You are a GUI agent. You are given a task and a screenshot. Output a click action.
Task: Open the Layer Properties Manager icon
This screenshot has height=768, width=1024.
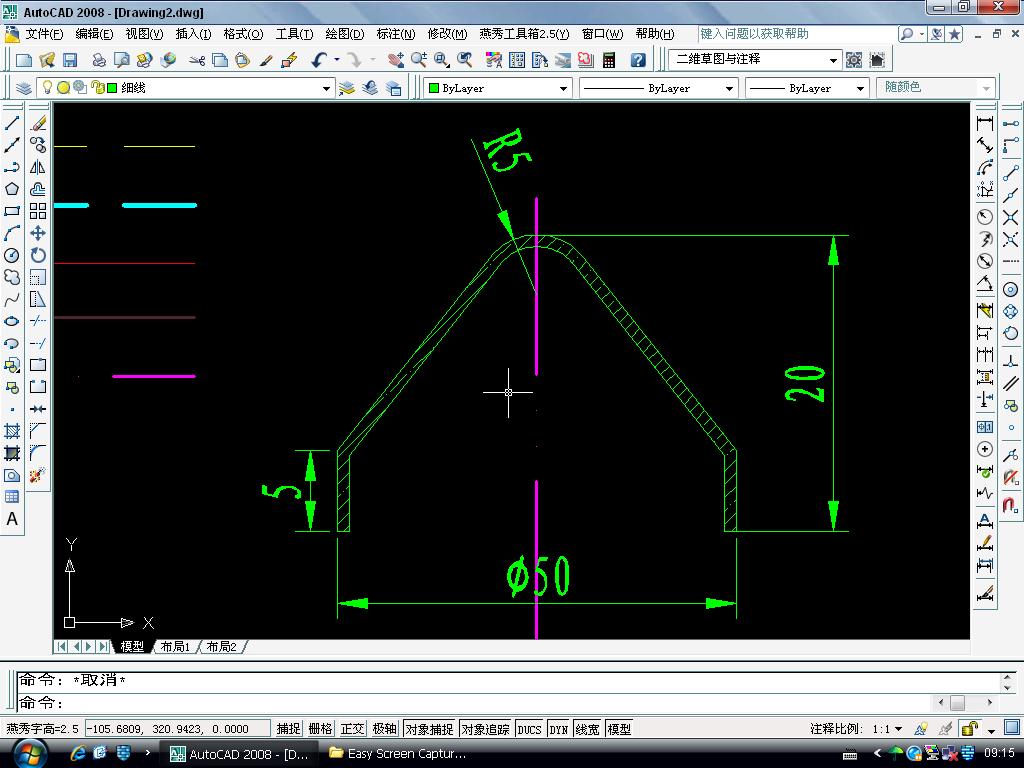pos(24,88)
